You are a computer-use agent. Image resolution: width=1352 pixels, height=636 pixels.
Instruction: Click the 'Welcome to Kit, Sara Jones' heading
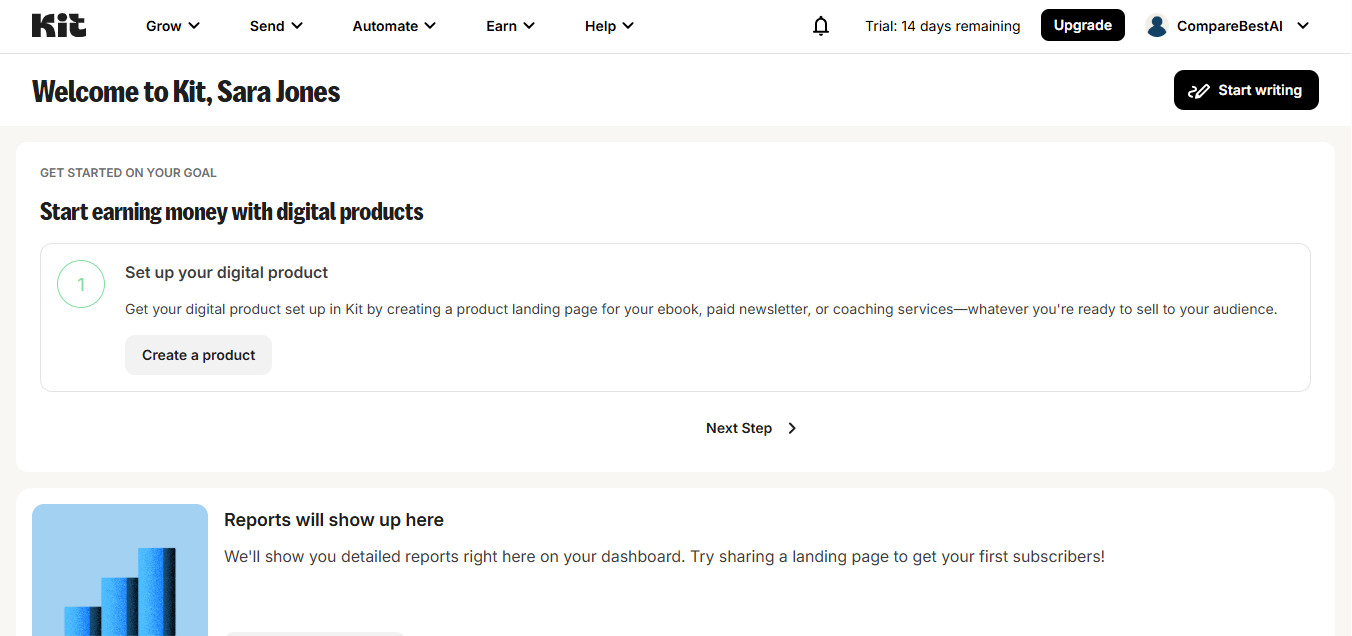(x=186, y=91)
